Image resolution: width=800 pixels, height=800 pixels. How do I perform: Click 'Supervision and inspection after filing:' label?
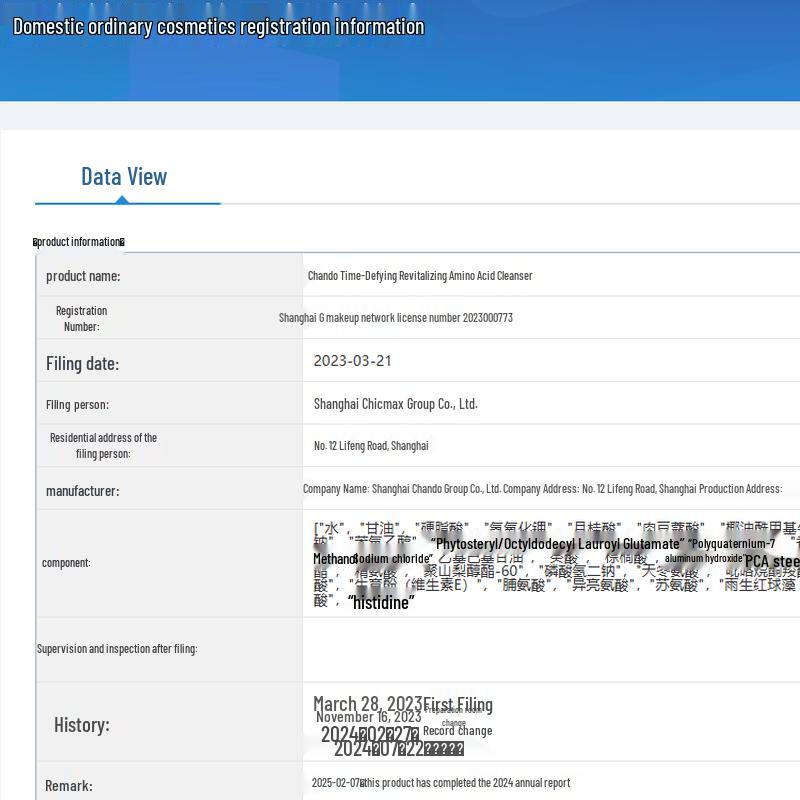point(117,649)
